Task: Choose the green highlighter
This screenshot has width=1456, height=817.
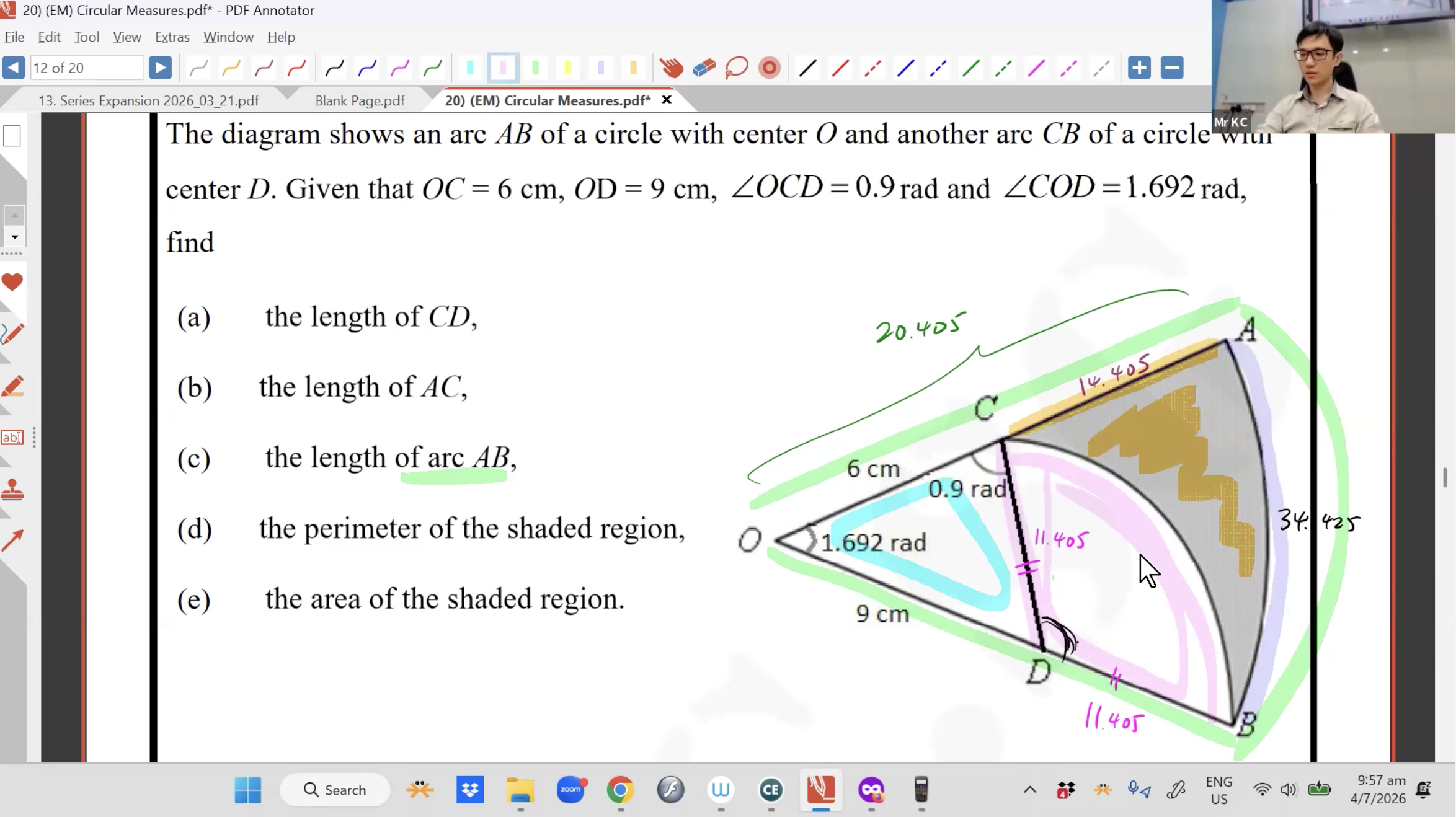Action: (x=536, y=68)
